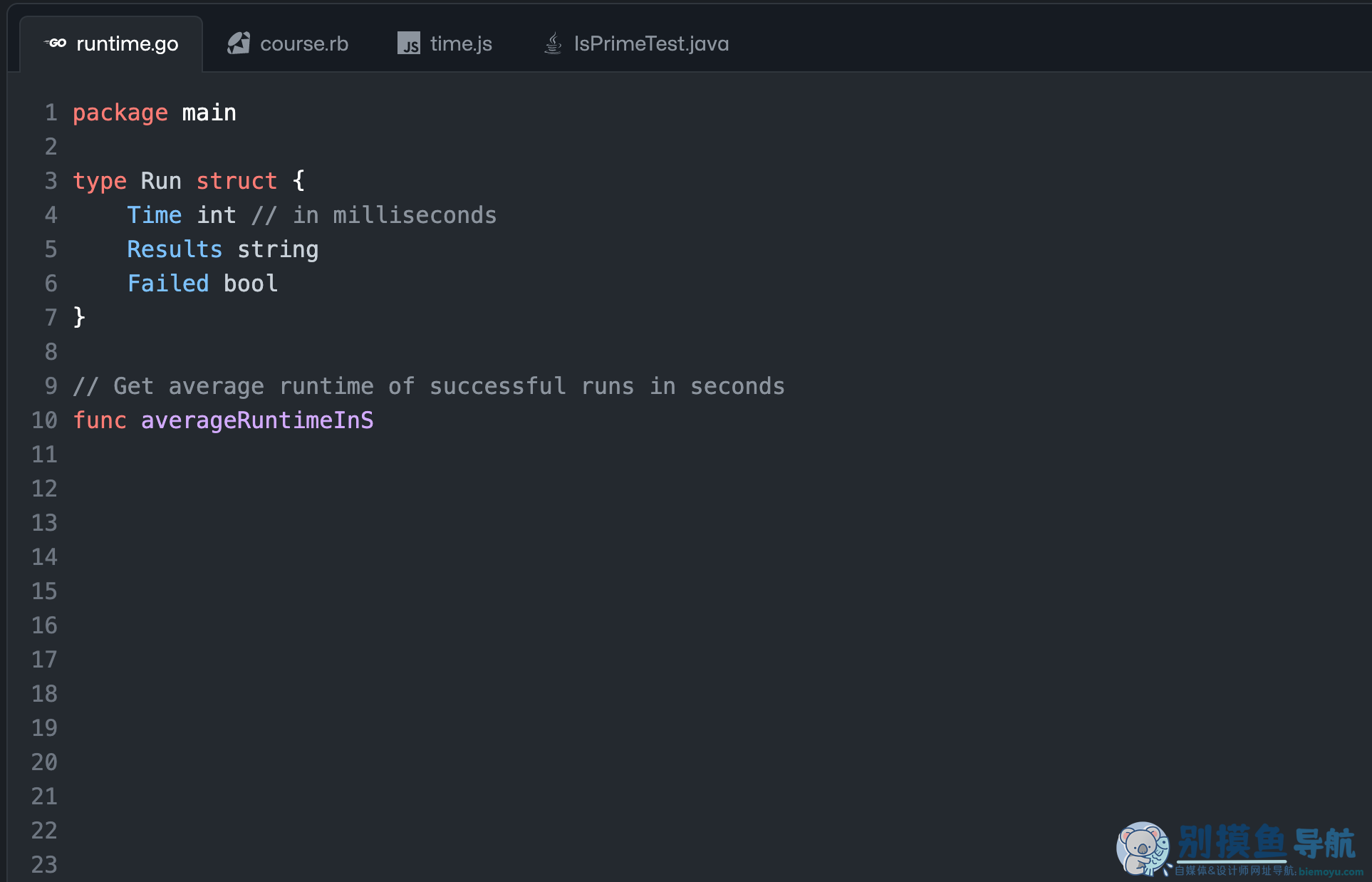Click the 'string' type on line 5
This screenshot has height=882, width=1372.
278,249
